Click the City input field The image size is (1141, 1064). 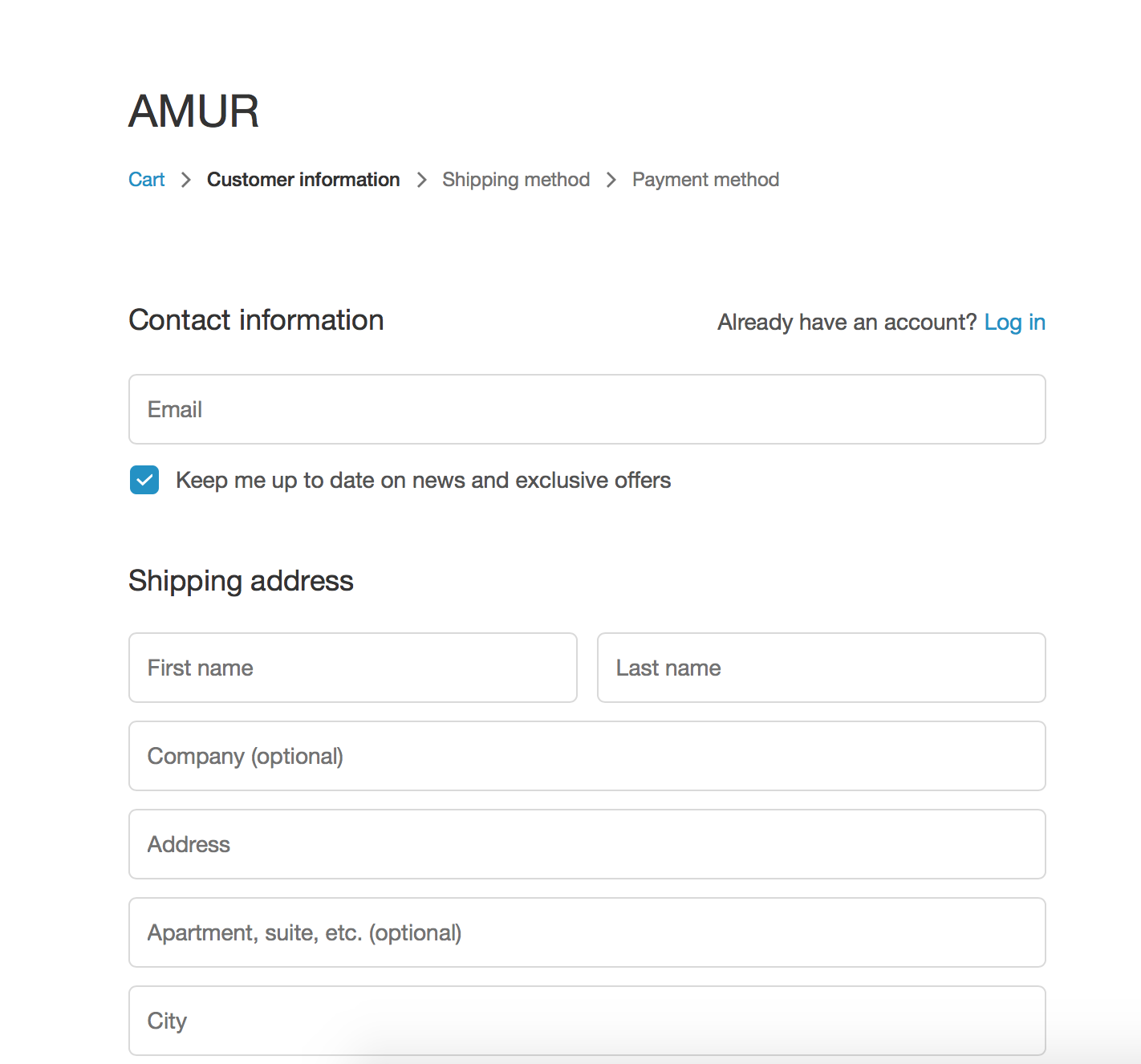click(x=587, y=1021)
